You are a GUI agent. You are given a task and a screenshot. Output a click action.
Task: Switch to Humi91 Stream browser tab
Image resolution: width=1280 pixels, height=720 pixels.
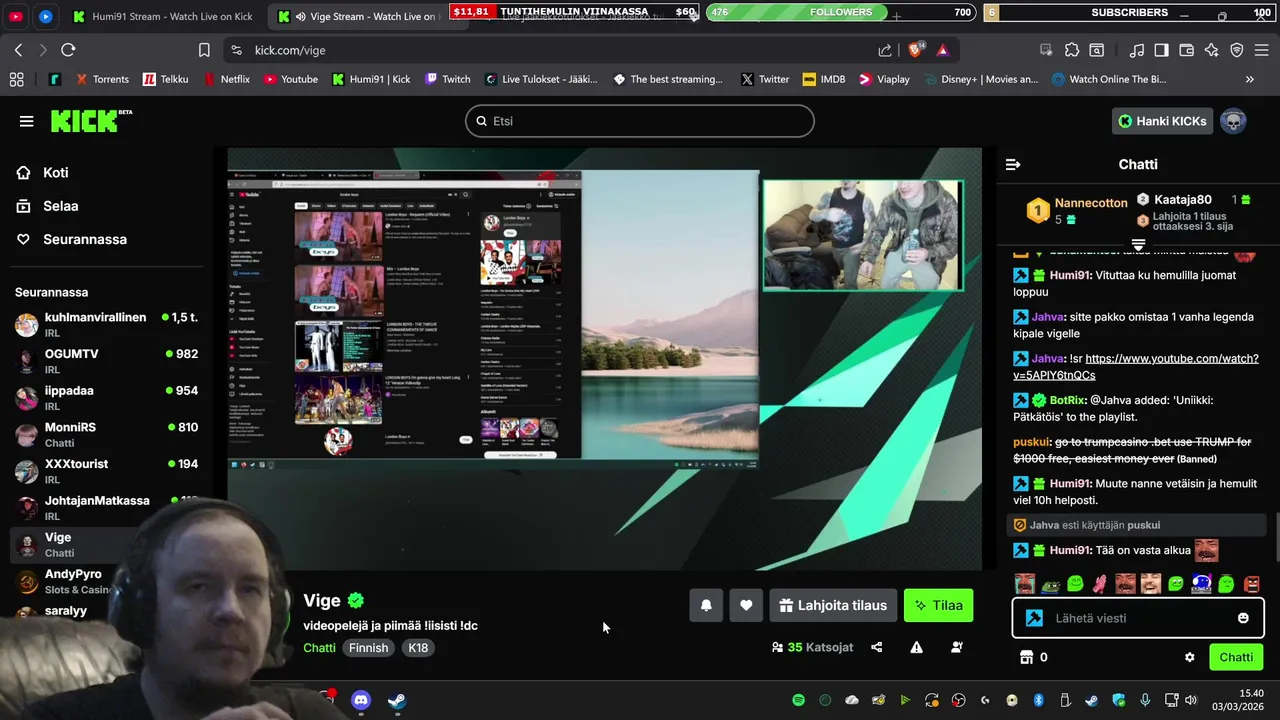click(163, 16)
